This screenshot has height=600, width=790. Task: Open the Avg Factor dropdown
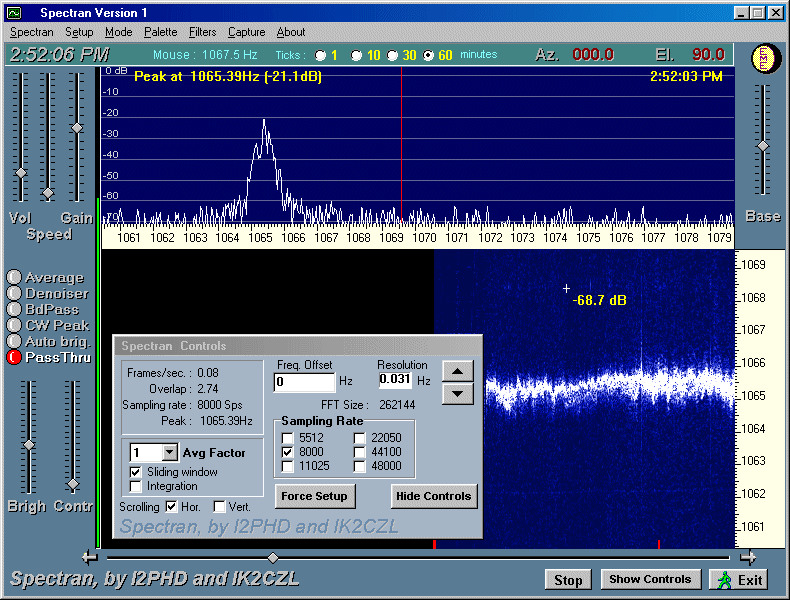170,452
